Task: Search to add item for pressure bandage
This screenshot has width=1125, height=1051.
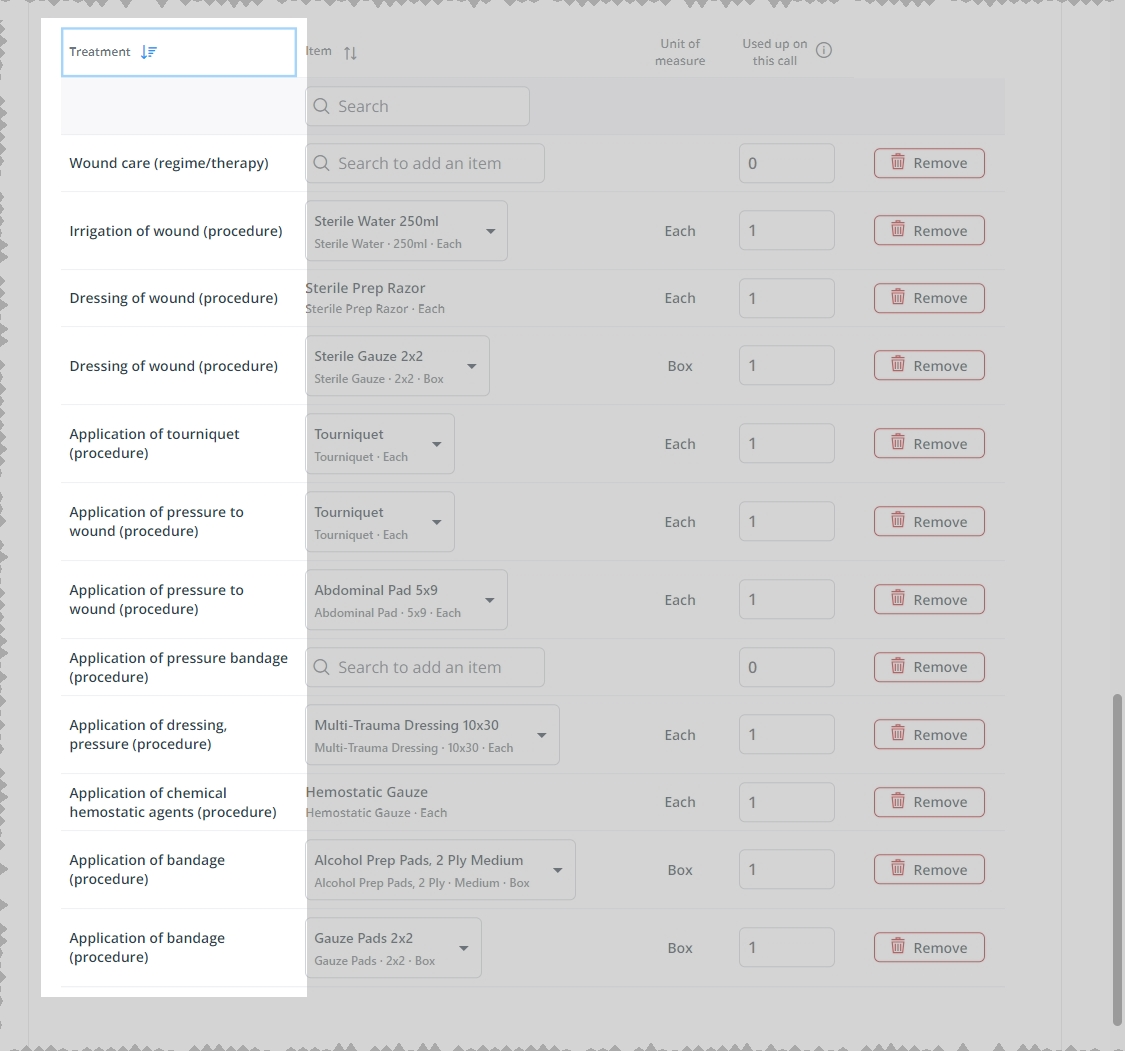Action: click(x=425, y=667)
